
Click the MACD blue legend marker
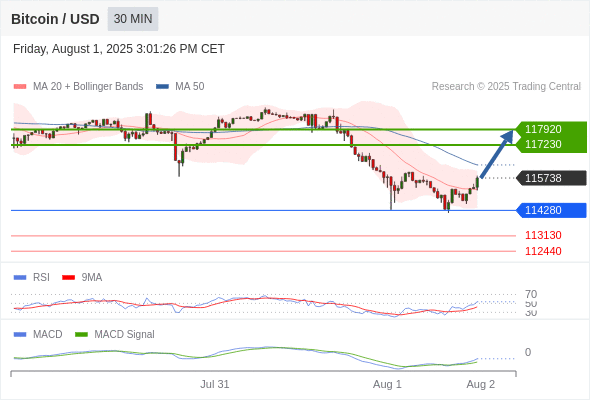20,334
